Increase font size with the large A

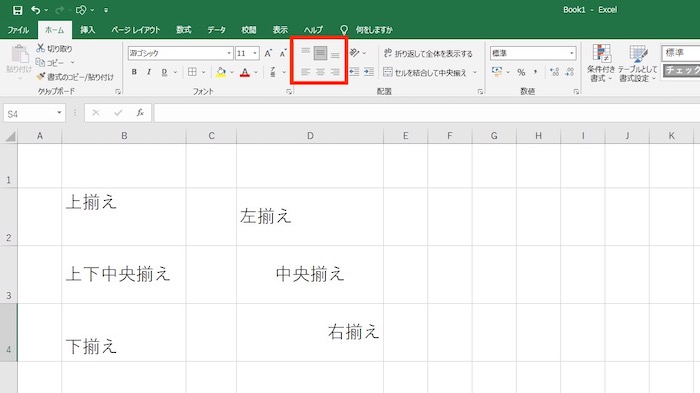tap(268, 54)
